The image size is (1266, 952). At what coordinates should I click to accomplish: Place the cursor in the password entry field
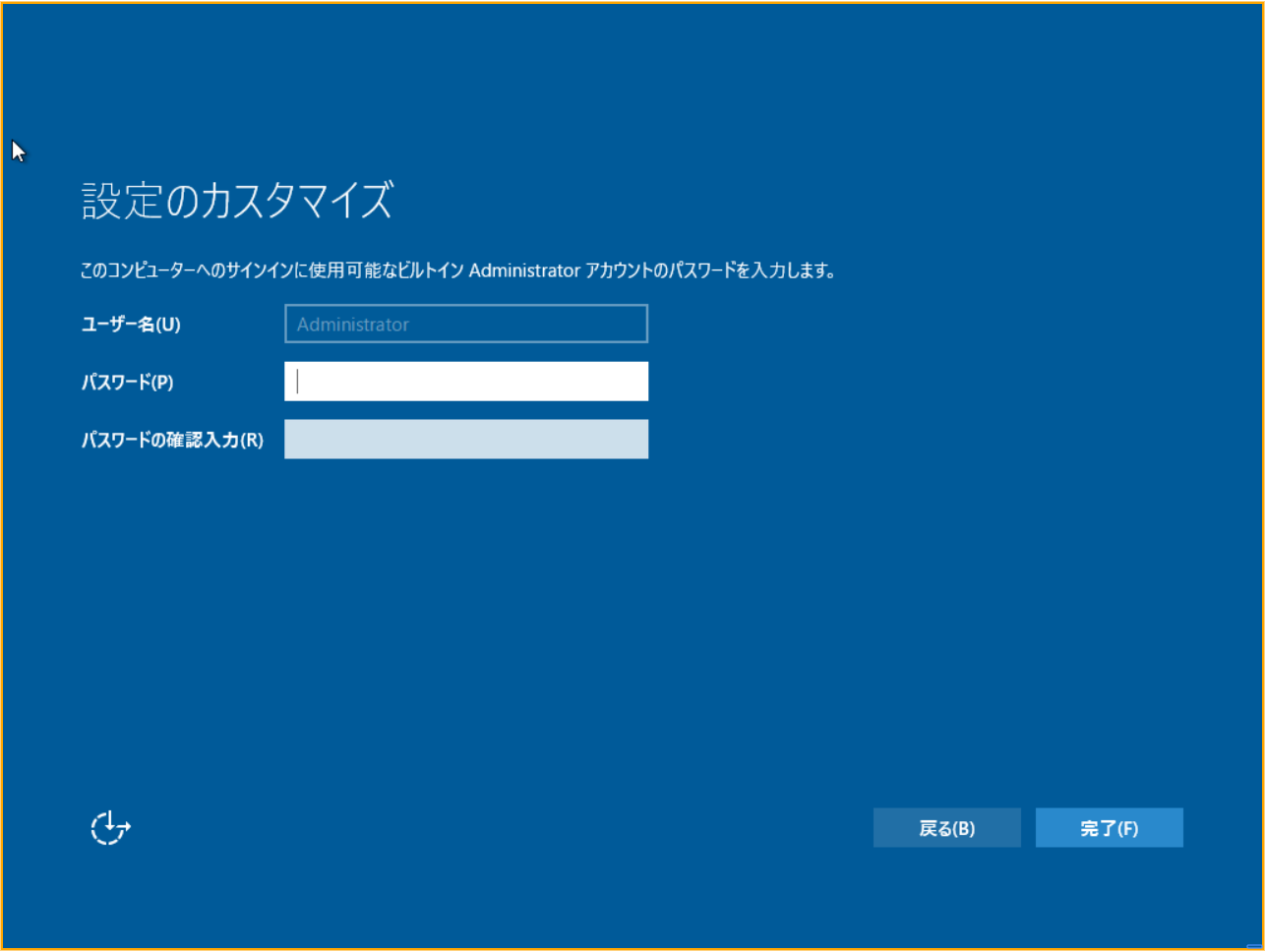point(465,381)
